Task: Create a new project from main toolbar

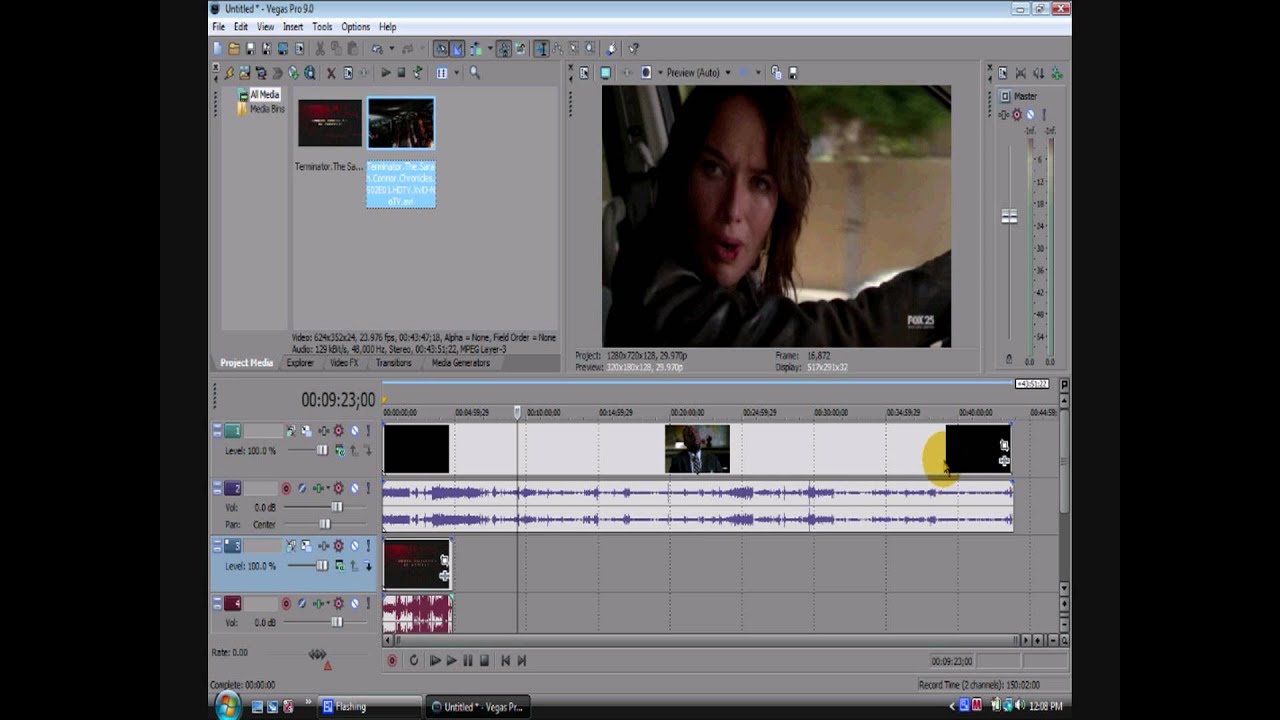Action: pos(217,48)
